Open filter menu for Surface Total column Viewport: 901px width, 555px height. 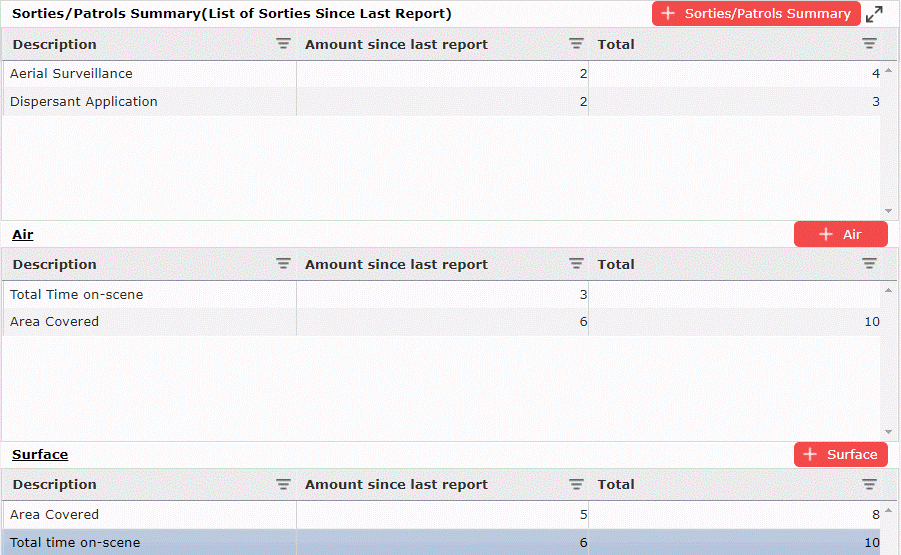[x=869, y=484]
